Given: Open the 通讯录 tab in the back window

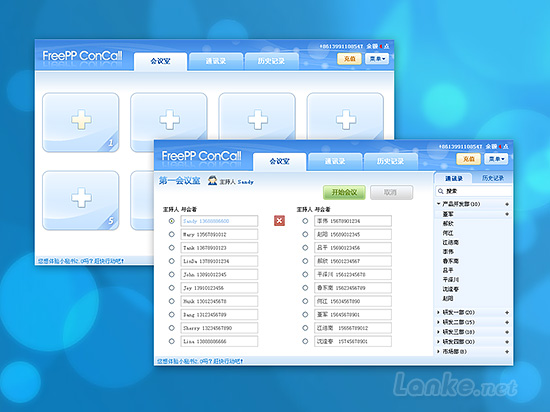Looking at the screenshot, I should click(216, 61).
